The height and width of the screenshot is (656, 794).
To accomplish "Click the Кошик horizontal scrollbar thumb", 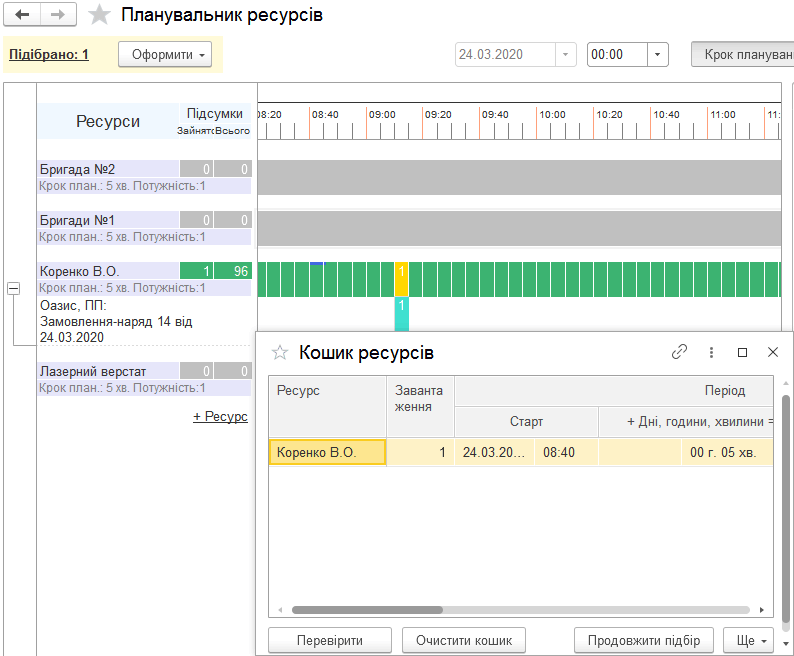I will (367, 610).
